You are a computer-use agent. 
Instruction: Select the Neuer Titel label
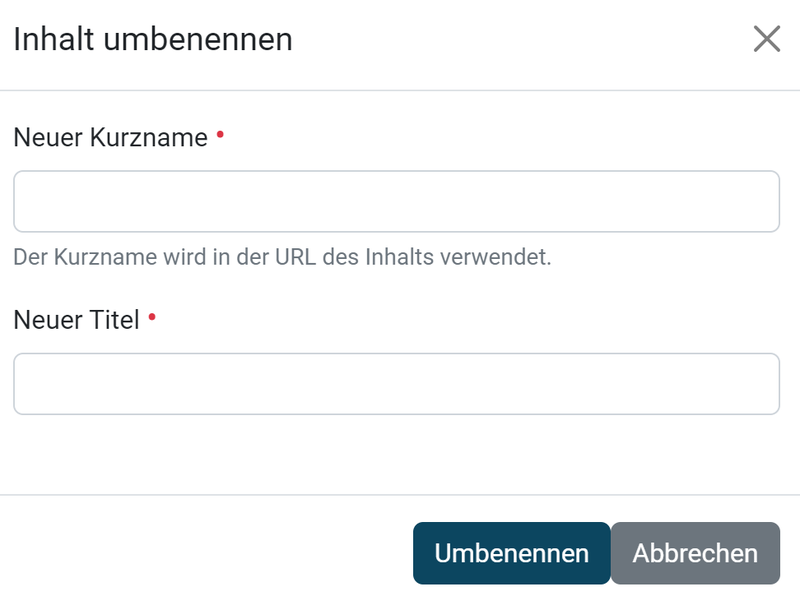coord(77,320)
